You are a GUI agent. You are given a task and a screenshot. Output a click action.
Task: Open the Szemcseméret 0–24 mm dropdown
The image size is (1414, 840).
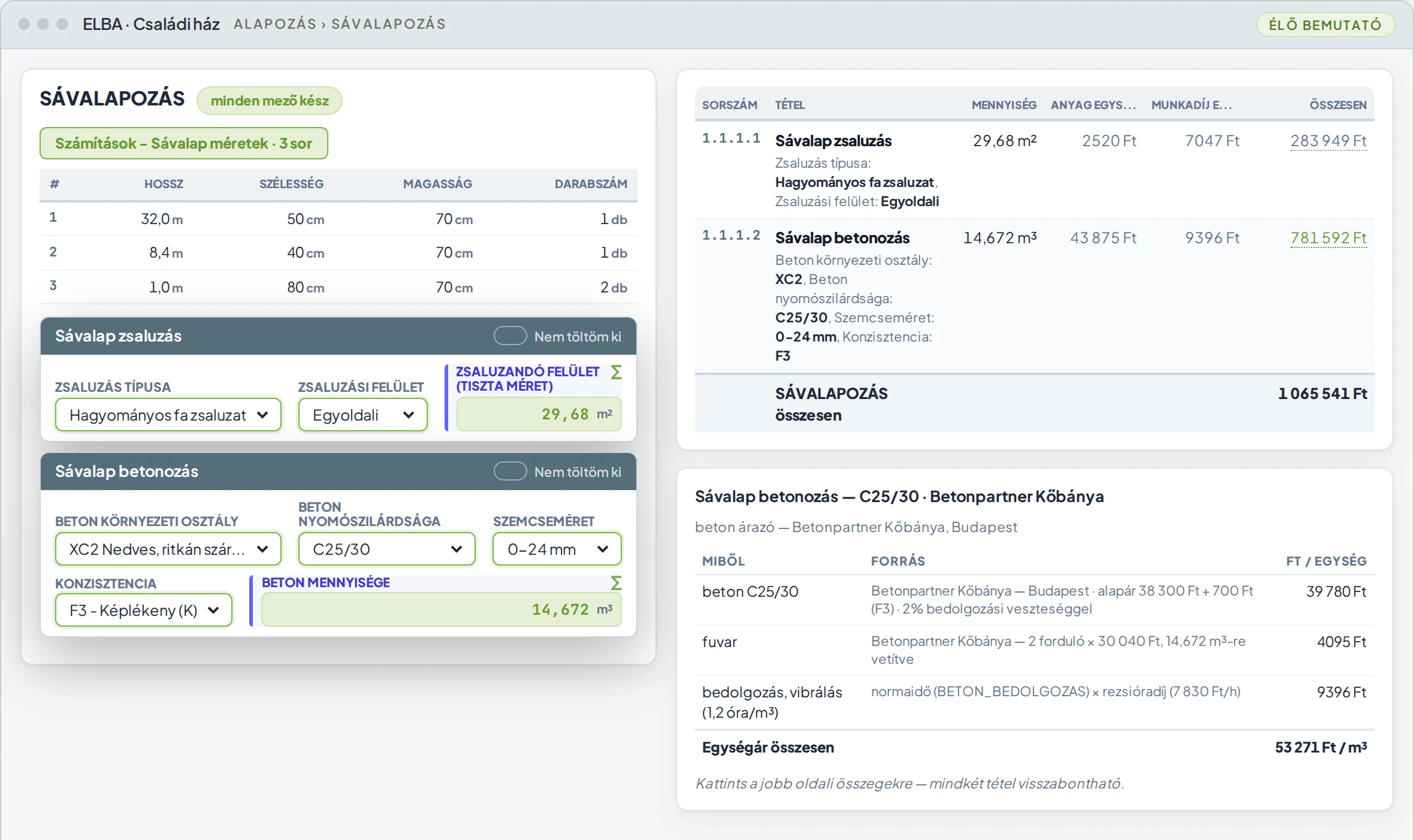coord(557,549)
